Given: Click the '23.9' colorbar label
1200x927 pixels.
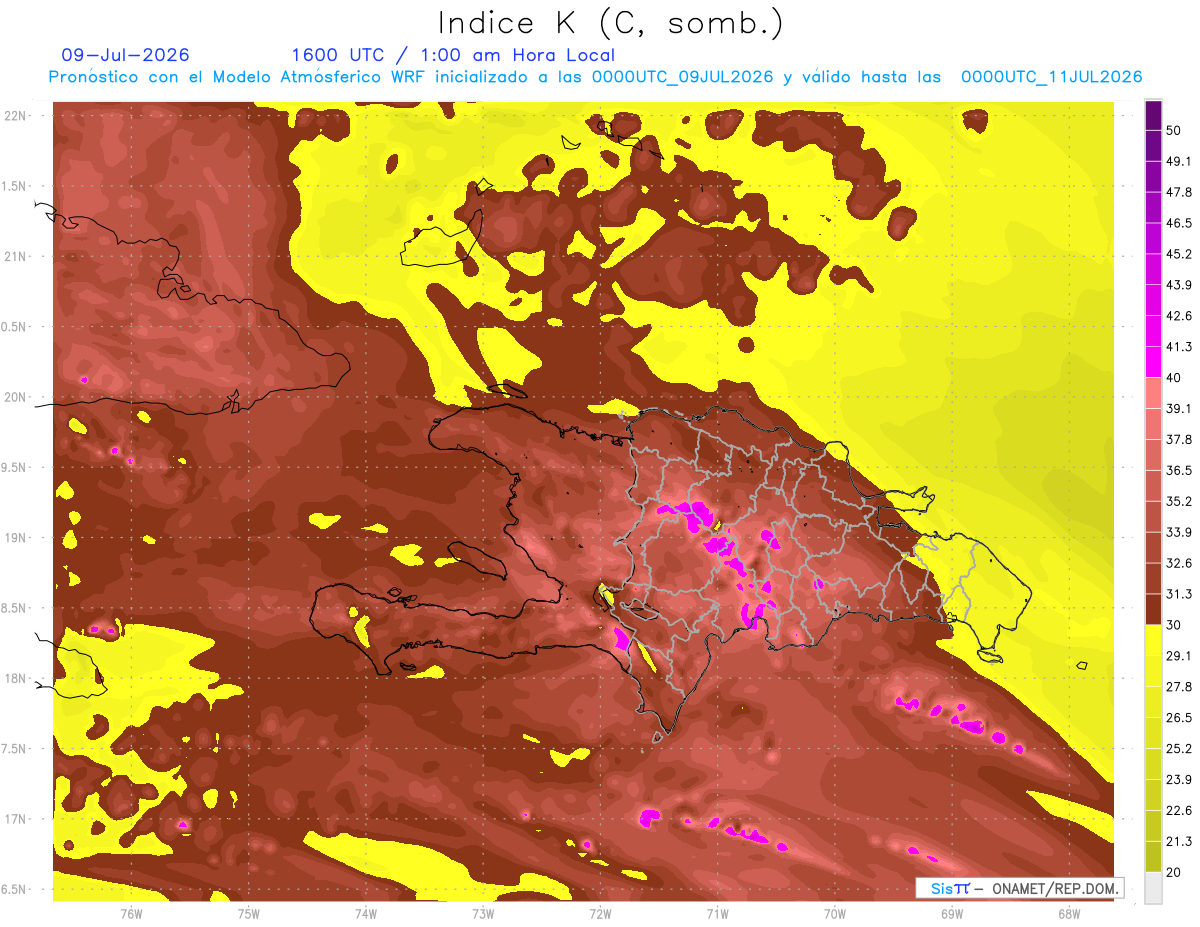Looking at the screenshot, I should click(1179, 780).
